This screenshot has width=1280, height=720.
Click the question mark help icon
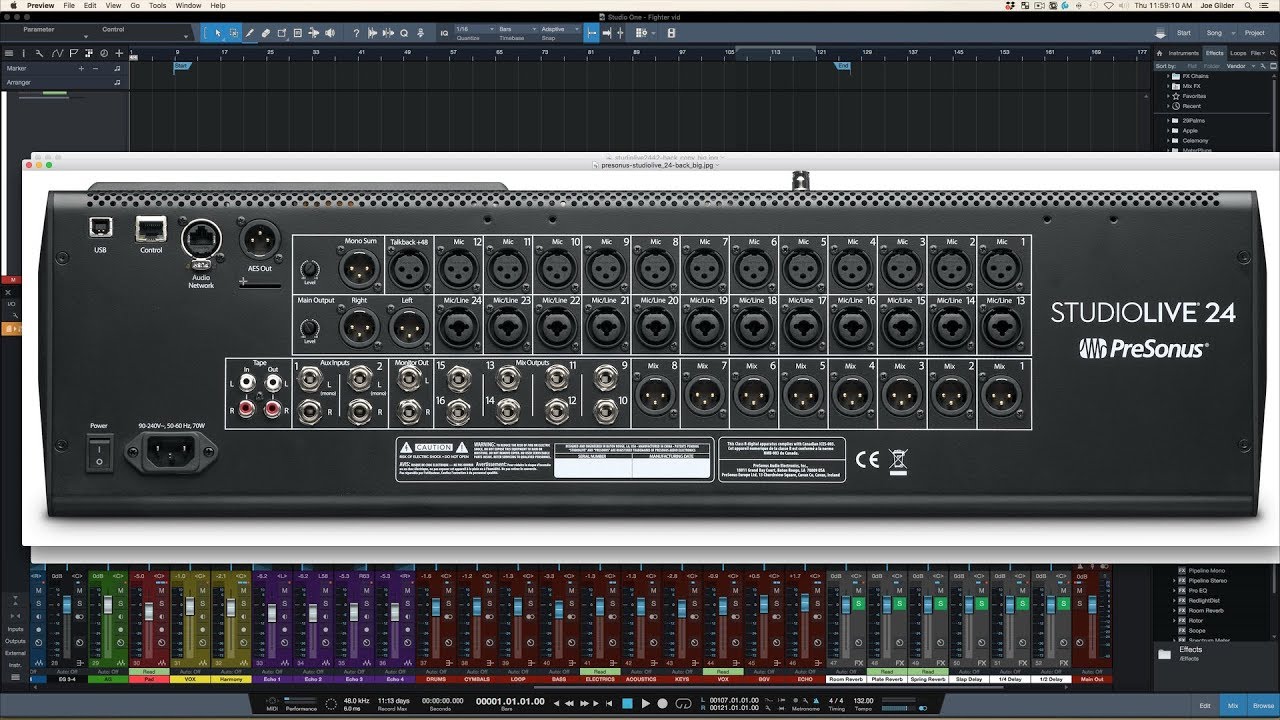click(356, 33)
